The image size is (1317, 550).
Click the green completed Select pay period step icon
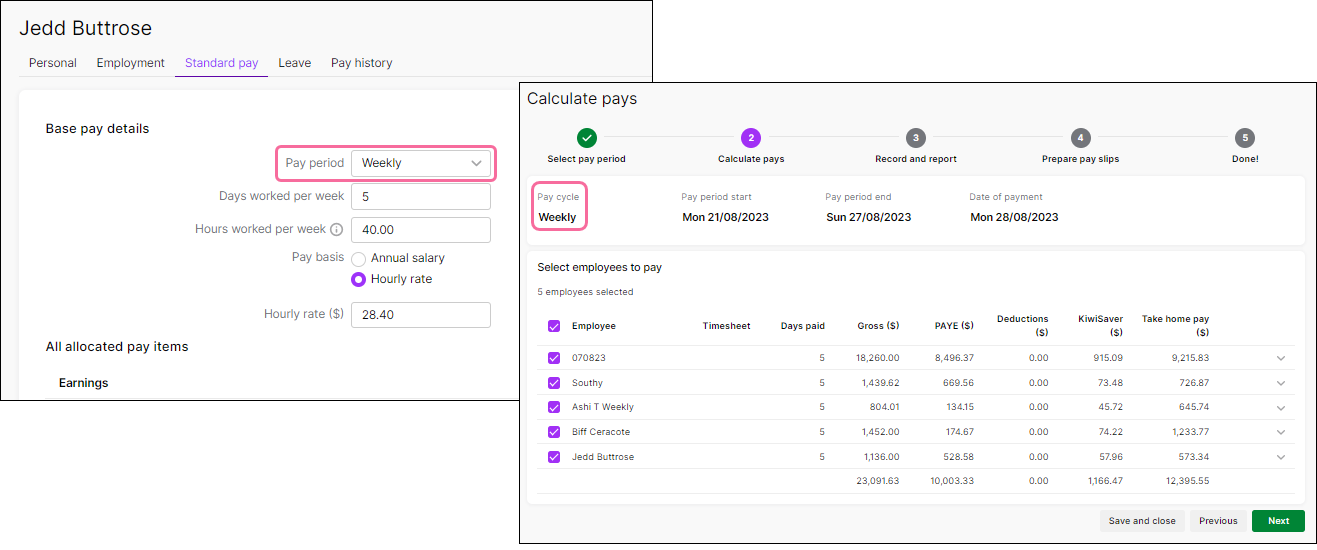587,138
